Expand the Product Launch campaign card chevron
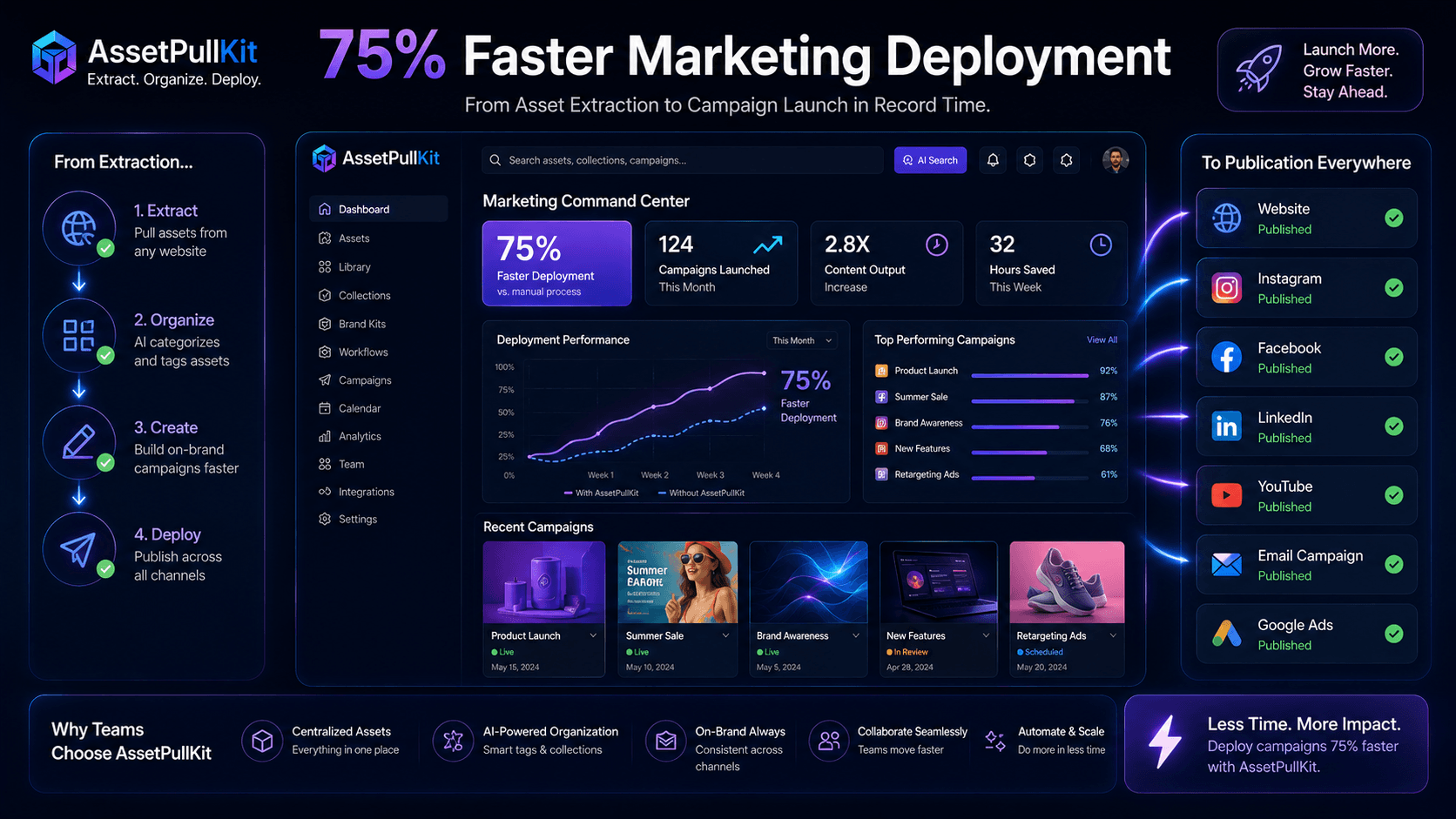This screenshot has height=819, width=1456. pyautogui.click(x=593, y=635)
